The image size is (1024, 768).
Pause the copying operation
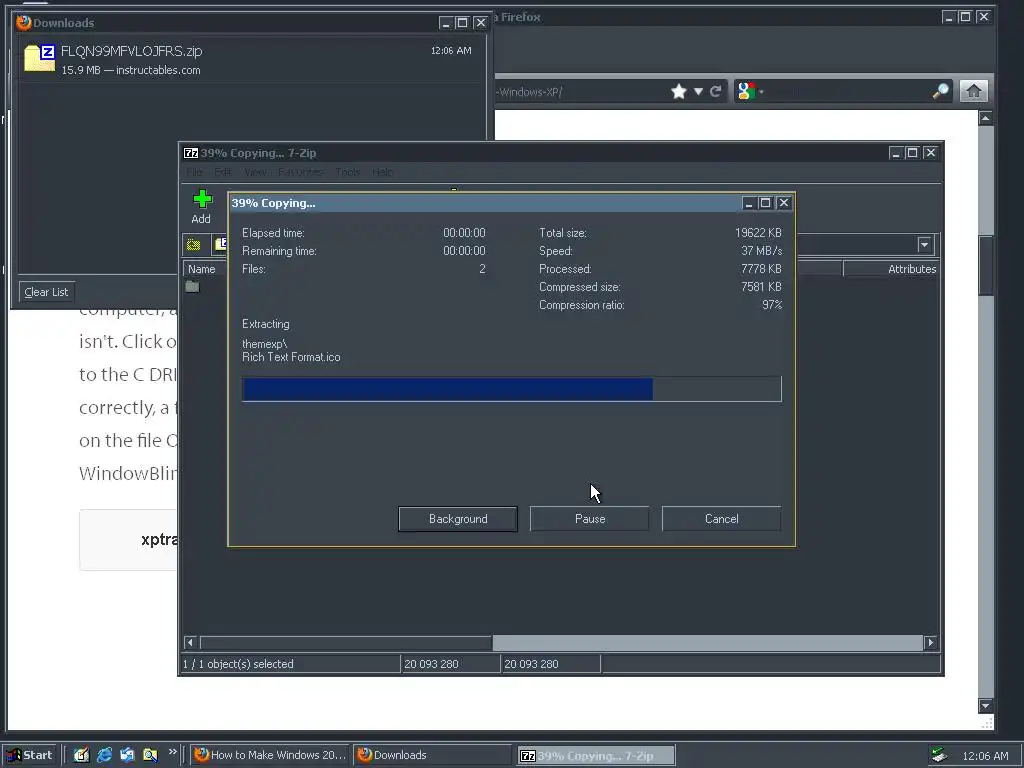coord(590,519)
